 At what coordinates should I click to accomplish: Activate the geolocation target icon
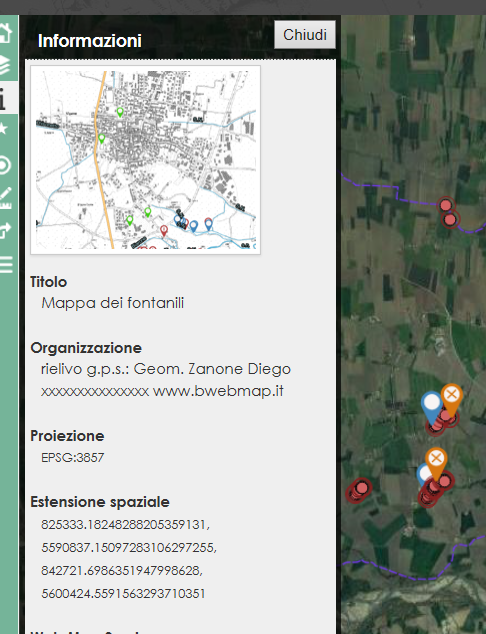point(4,165)
